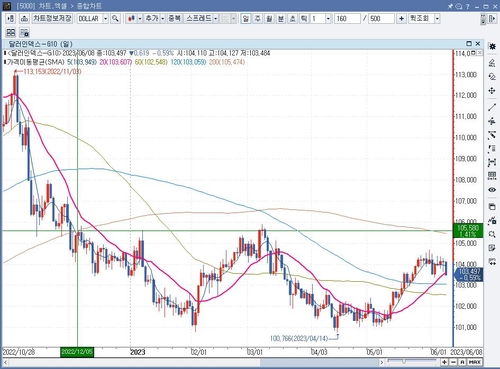The width and height of the screenshot is (500, 369).
Task: Select the four-arrow move tool in the right sidebar
Action: [x=492, y=91]
